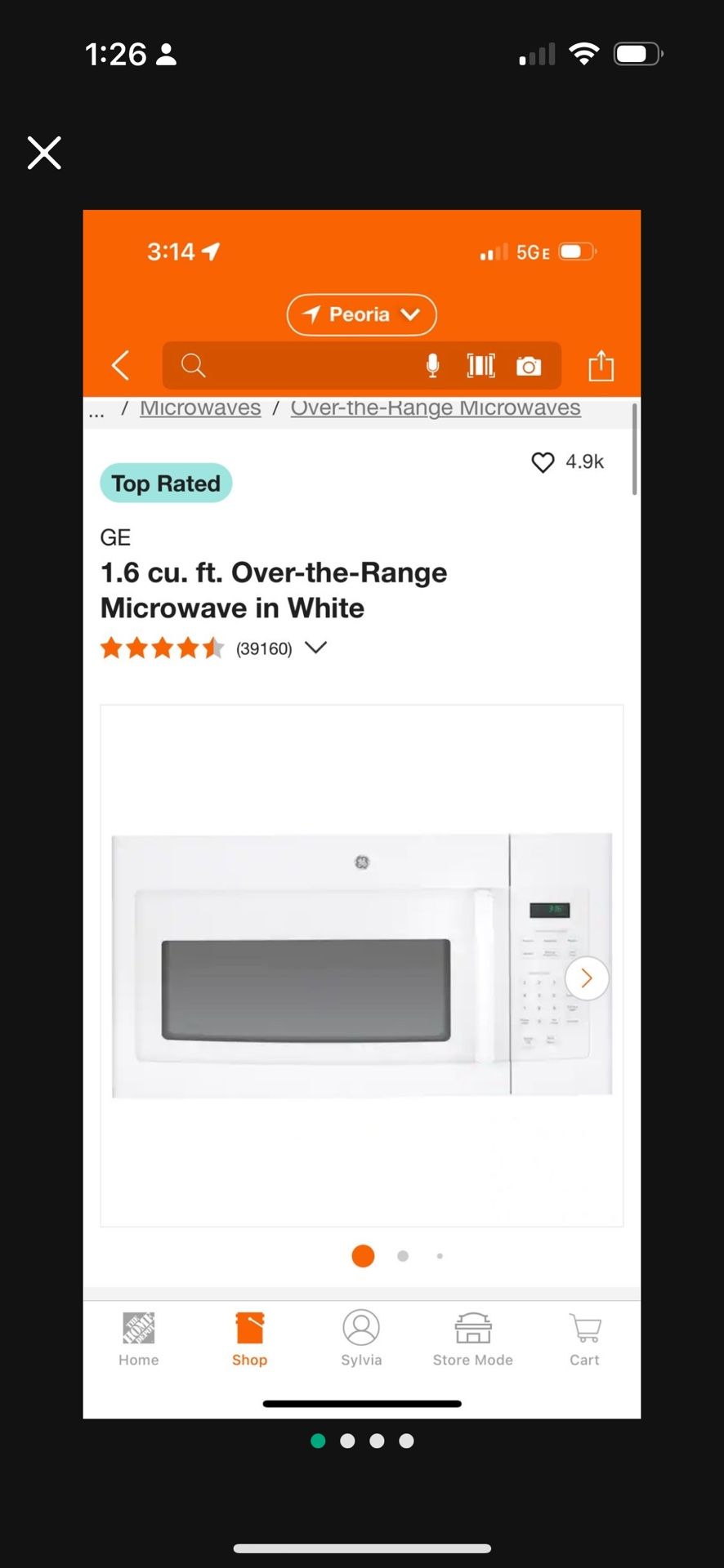
Task: Open the Peoria store location dropdown
Action: tap(362, 314)
